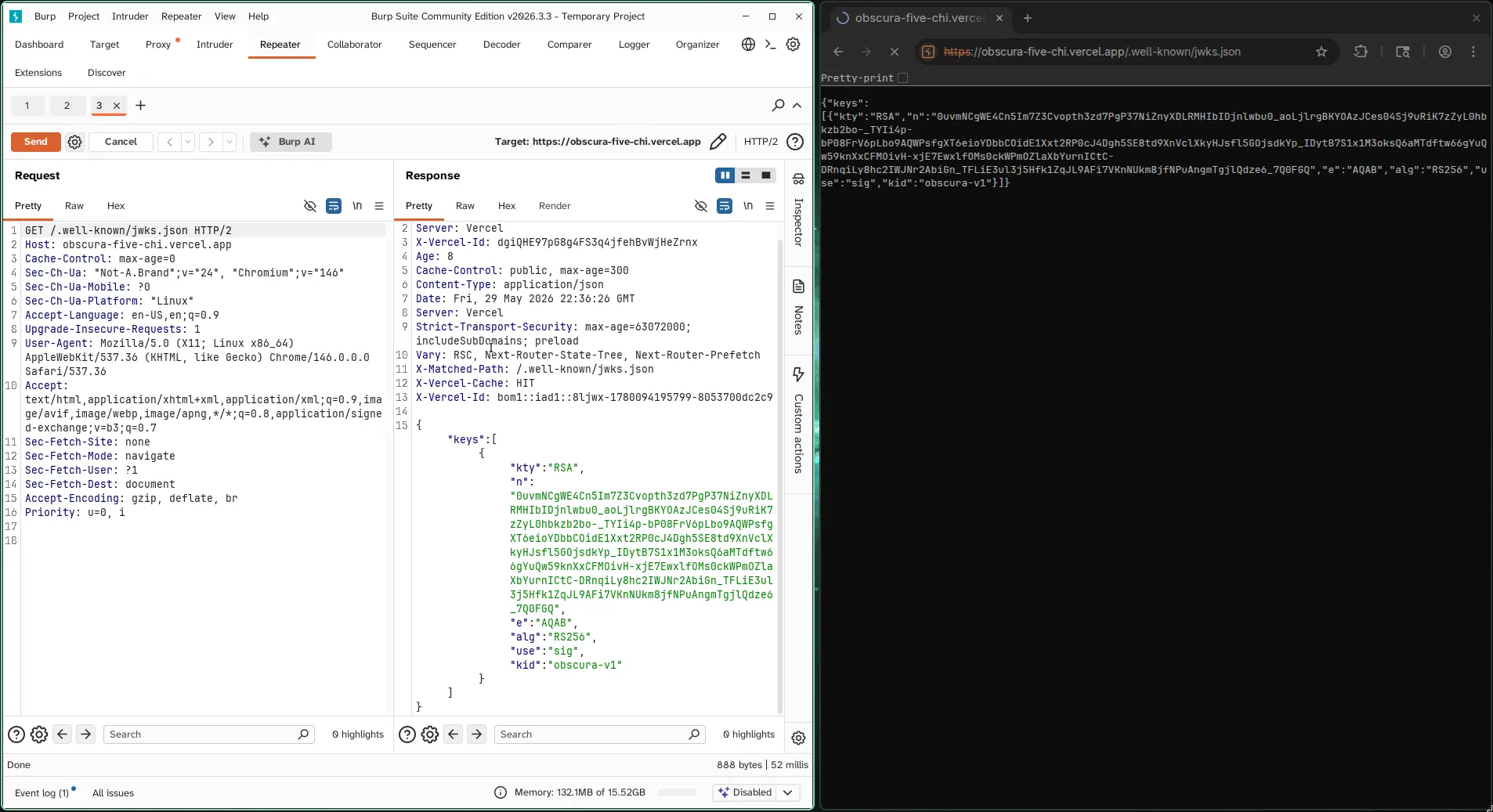The height and width of the screenshot is (812, 1493).
Task: Open the View menu
Action: pos(225,16)
